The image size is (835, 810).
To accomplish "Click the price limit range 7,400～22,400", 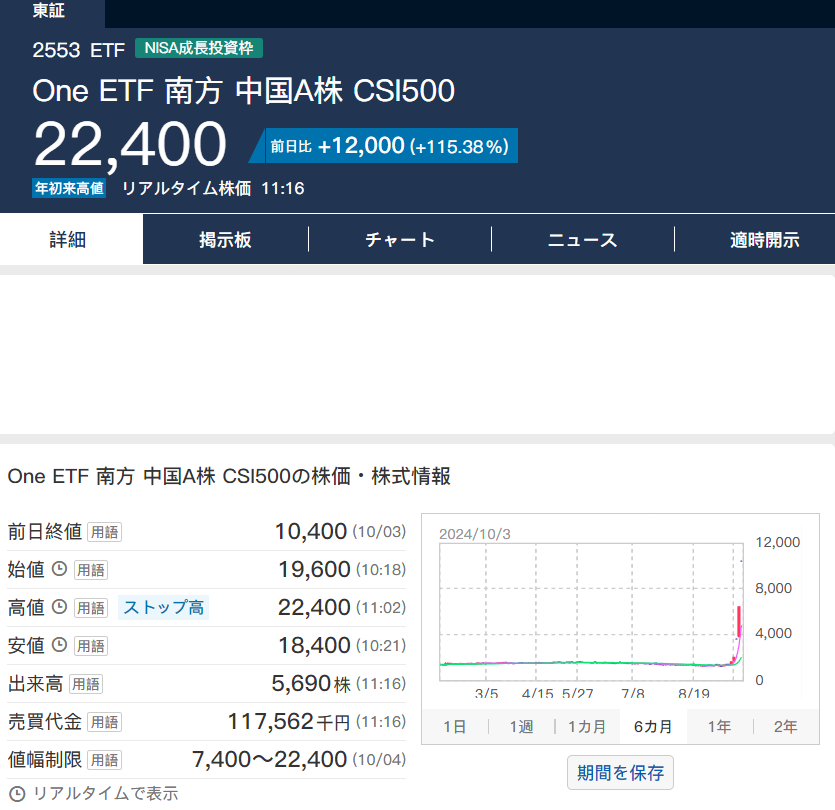I will (269, 759).
